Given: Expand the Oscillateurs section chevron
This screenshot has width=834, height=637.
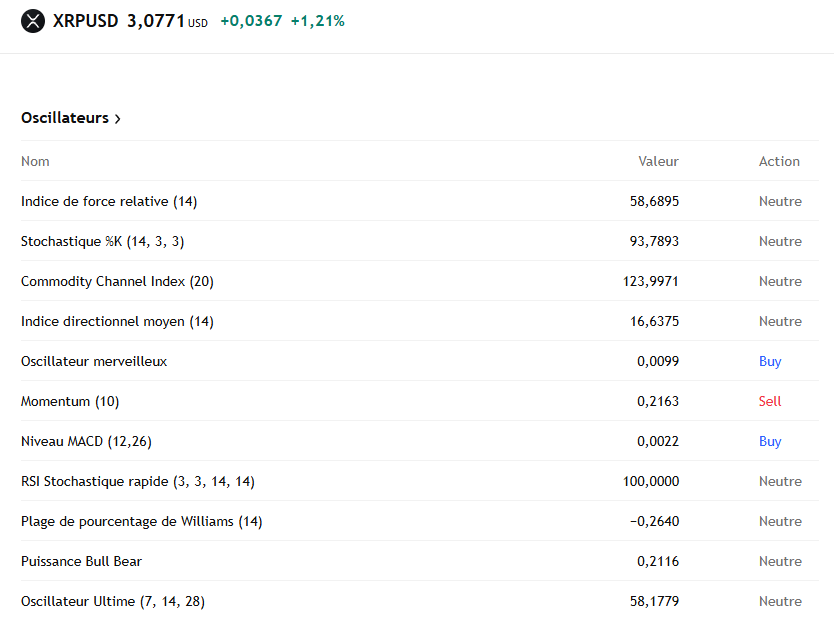Looking at the screenshot, I should (118, 119).
